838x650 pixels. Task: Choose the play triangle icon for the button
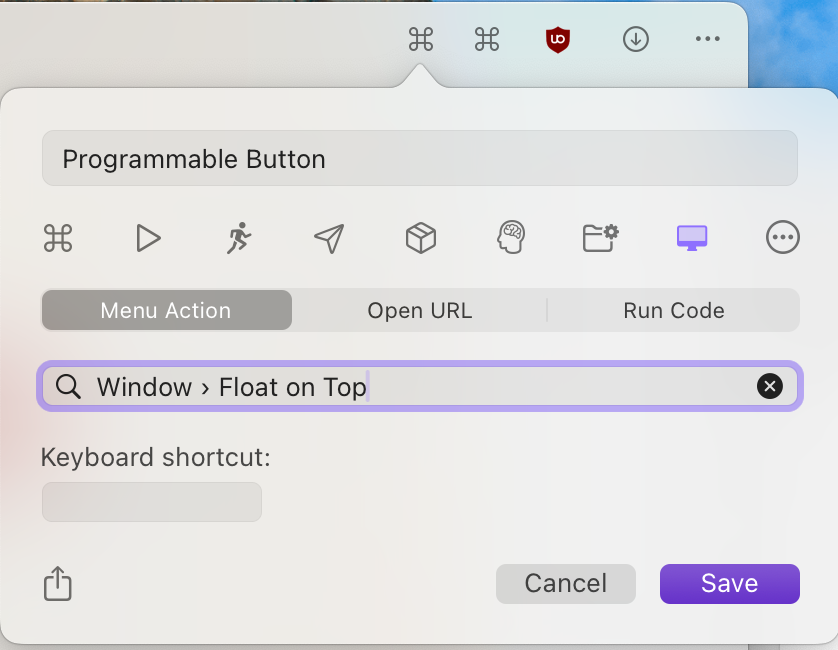pyautogui.click(x=148, y=238)
